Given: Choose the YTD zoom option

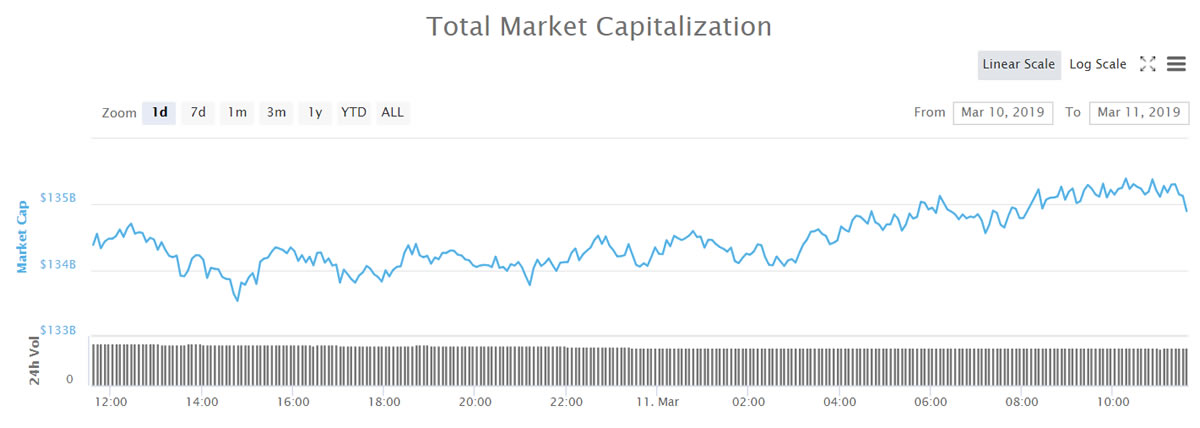Looking at the screenshot, I should click(x=353, y=113).
